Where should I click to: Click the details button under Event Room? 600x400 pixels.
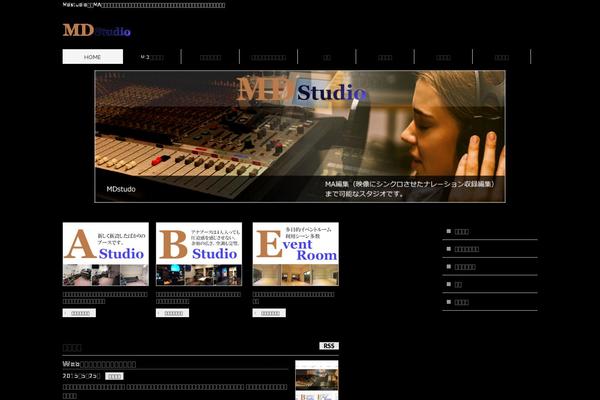[269, 313]
